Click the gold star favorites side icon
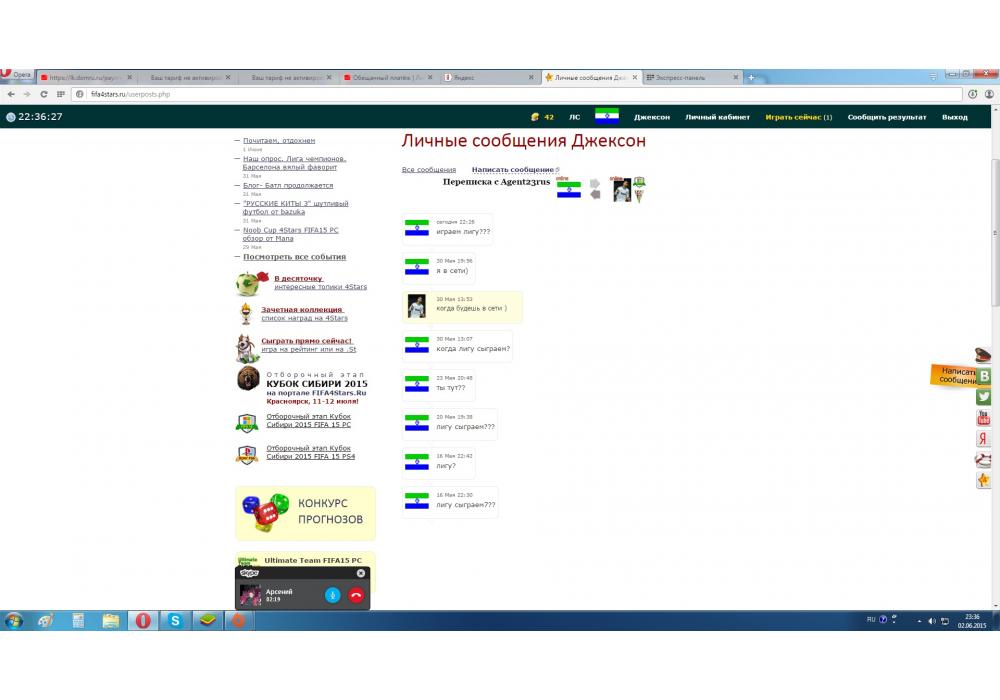This screenshot has width=1000, height=700. [984, 481]
